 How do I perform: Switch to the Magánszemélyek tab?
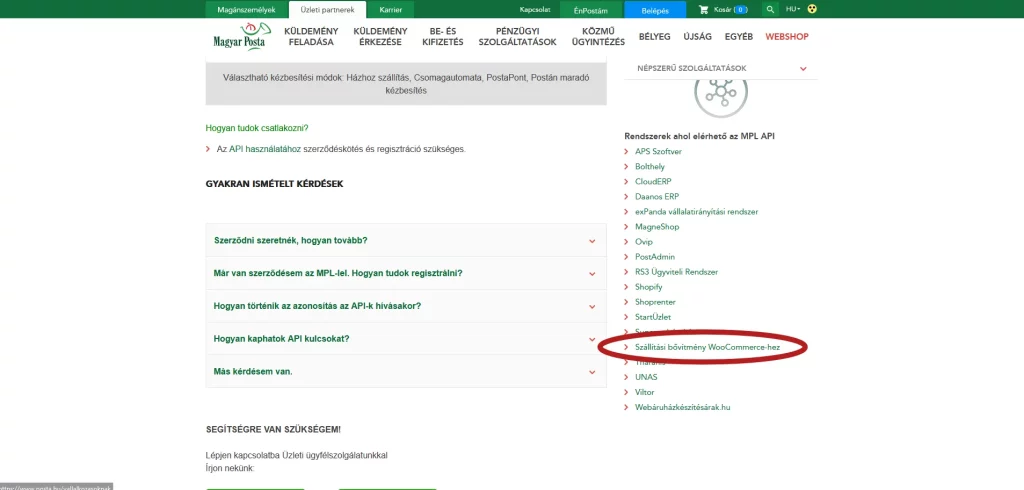click(x=246, y=9)
